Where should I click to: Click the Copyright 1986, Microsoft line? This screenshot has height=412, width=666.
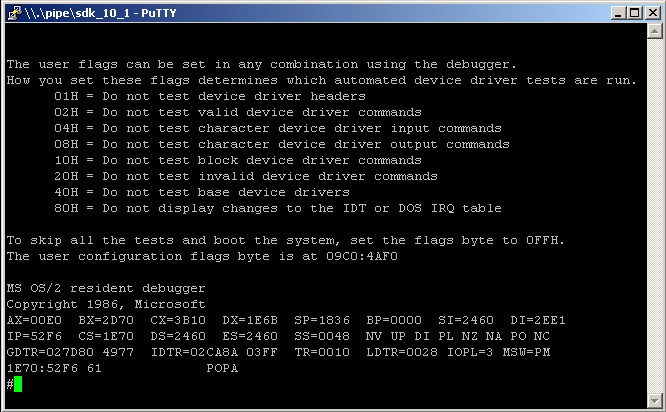pyautogui.click(x=106, y=305)
